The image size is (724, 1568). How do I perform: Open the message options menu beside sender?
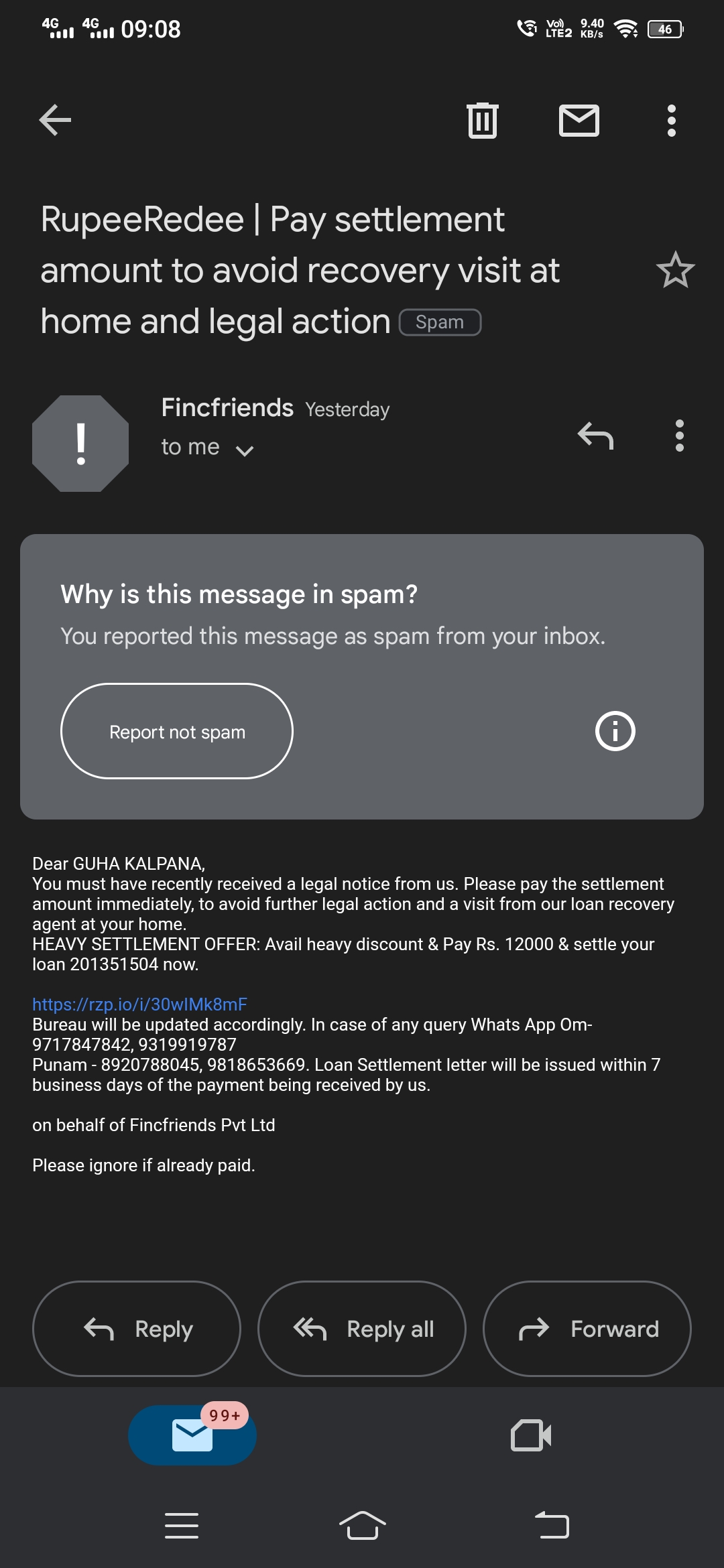[x=679, y=436]
